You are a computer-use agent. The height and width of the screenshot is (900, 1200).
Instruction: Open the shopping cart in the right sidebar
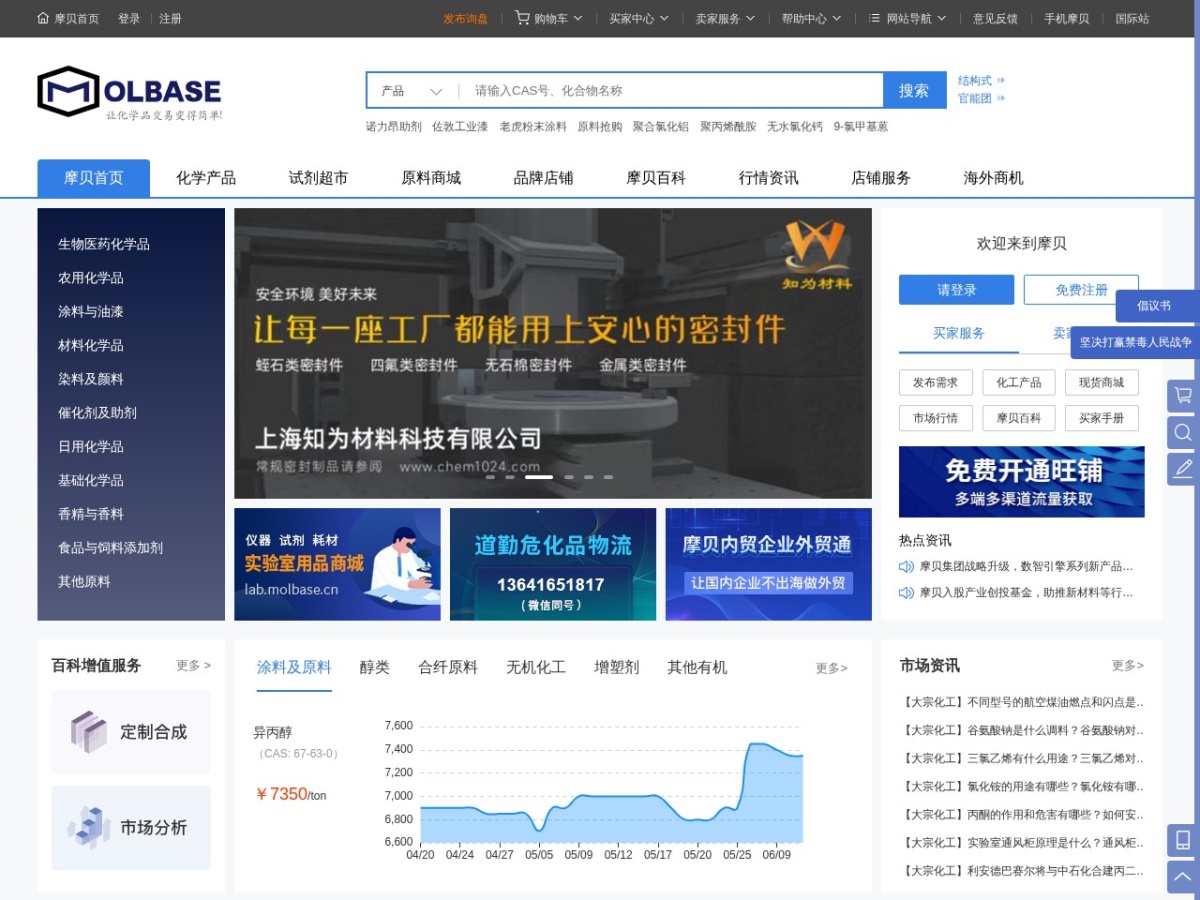(x=1183, y=395)
